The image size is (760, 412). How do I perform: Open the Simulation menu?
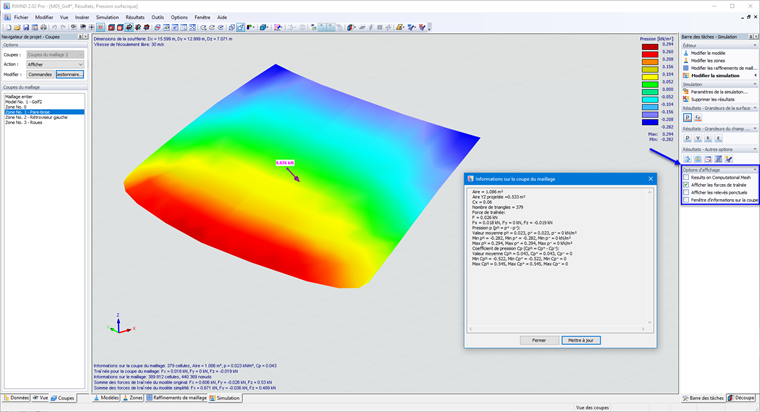point(107,17)
